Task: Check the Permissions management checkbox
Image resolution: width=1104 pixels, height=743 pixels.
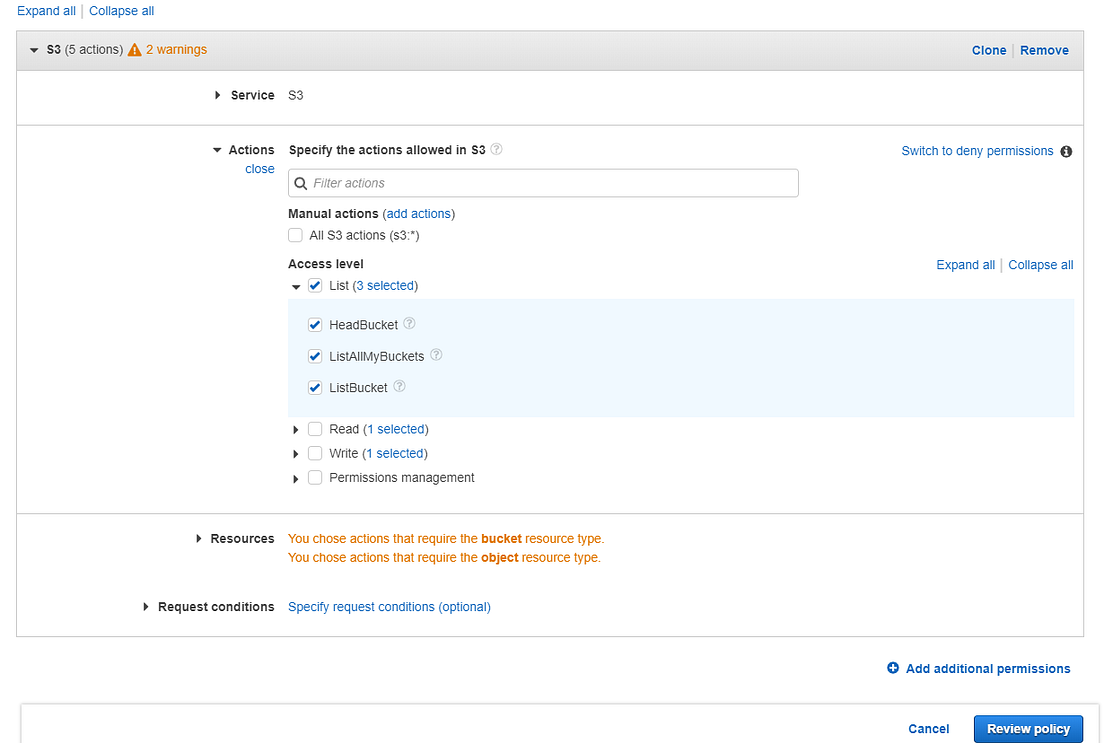Action: pyautogui.click(x=315, y=478)
